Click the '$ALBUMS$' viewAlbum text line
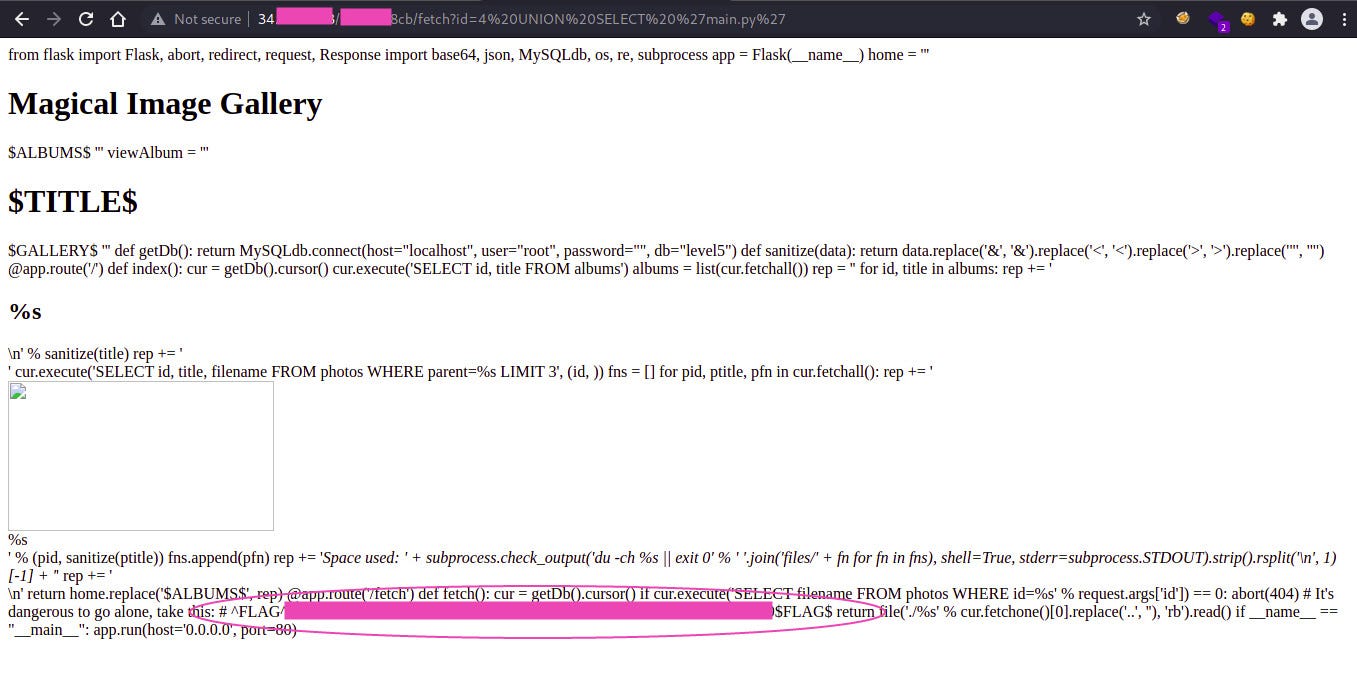Image resolution: width=1357 pixels, height=700 pixels. pyautogui.click(x=108, y=152)
